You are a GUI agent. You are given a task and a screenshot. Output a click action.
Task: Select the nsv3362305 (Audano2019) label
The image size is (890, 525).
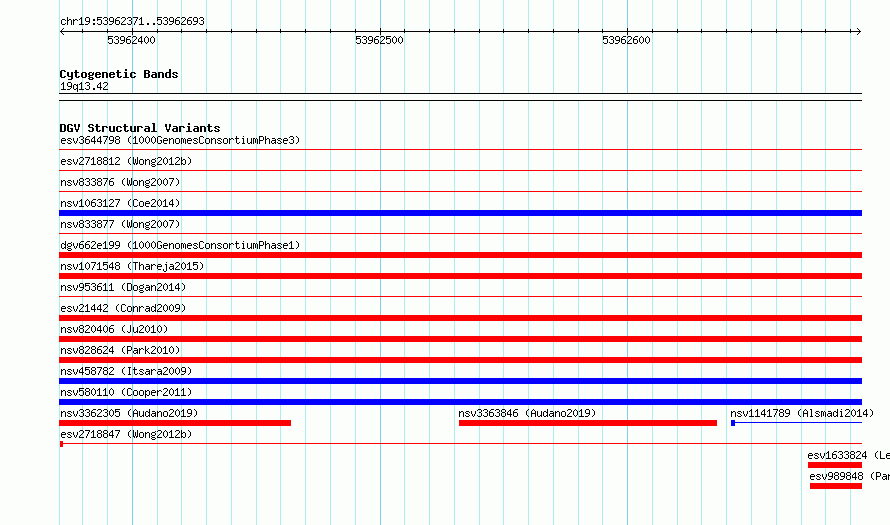point(129,413)
